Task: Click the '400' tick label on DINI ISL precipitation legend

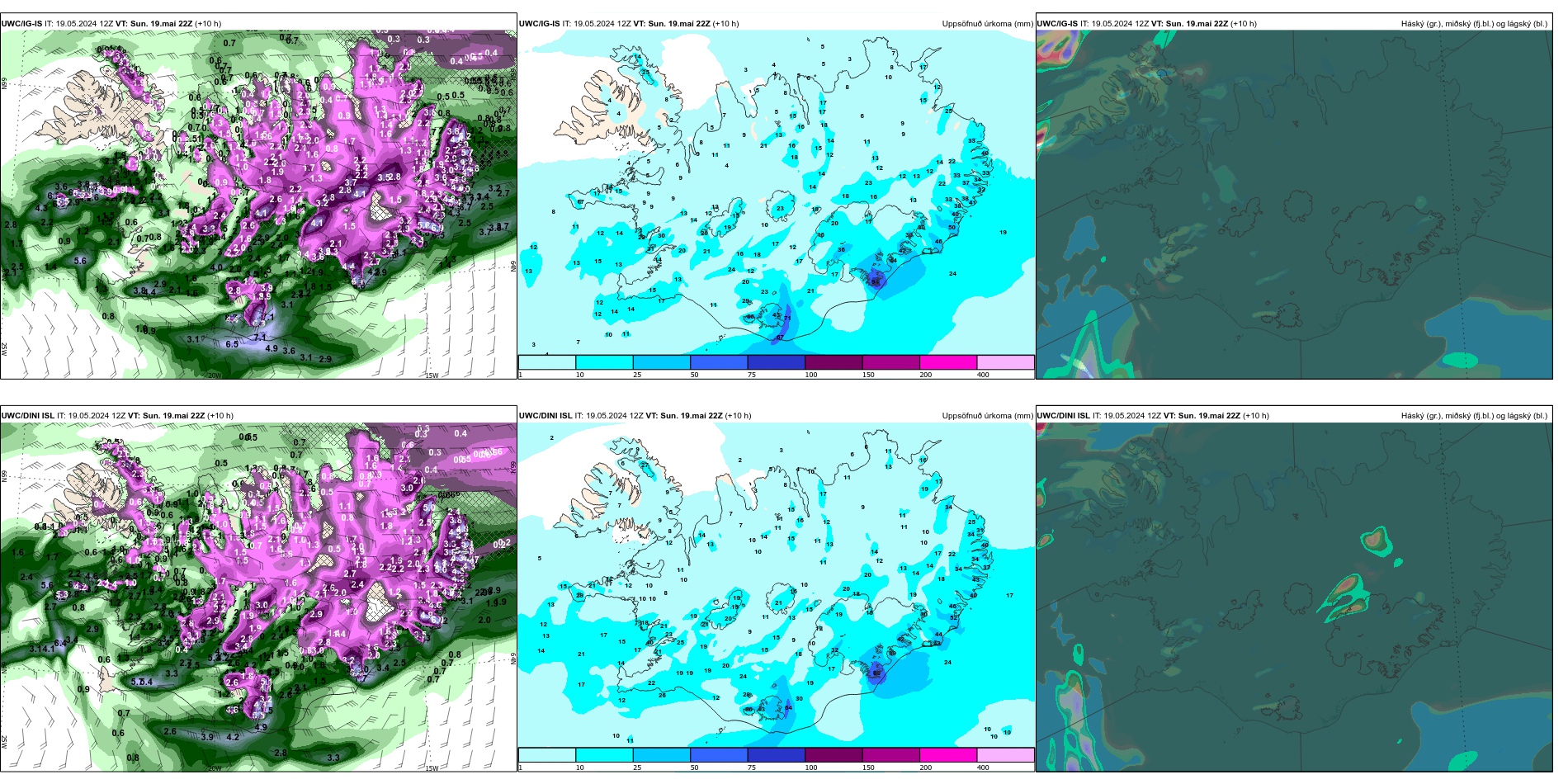Action: click(x=983, y=767)
